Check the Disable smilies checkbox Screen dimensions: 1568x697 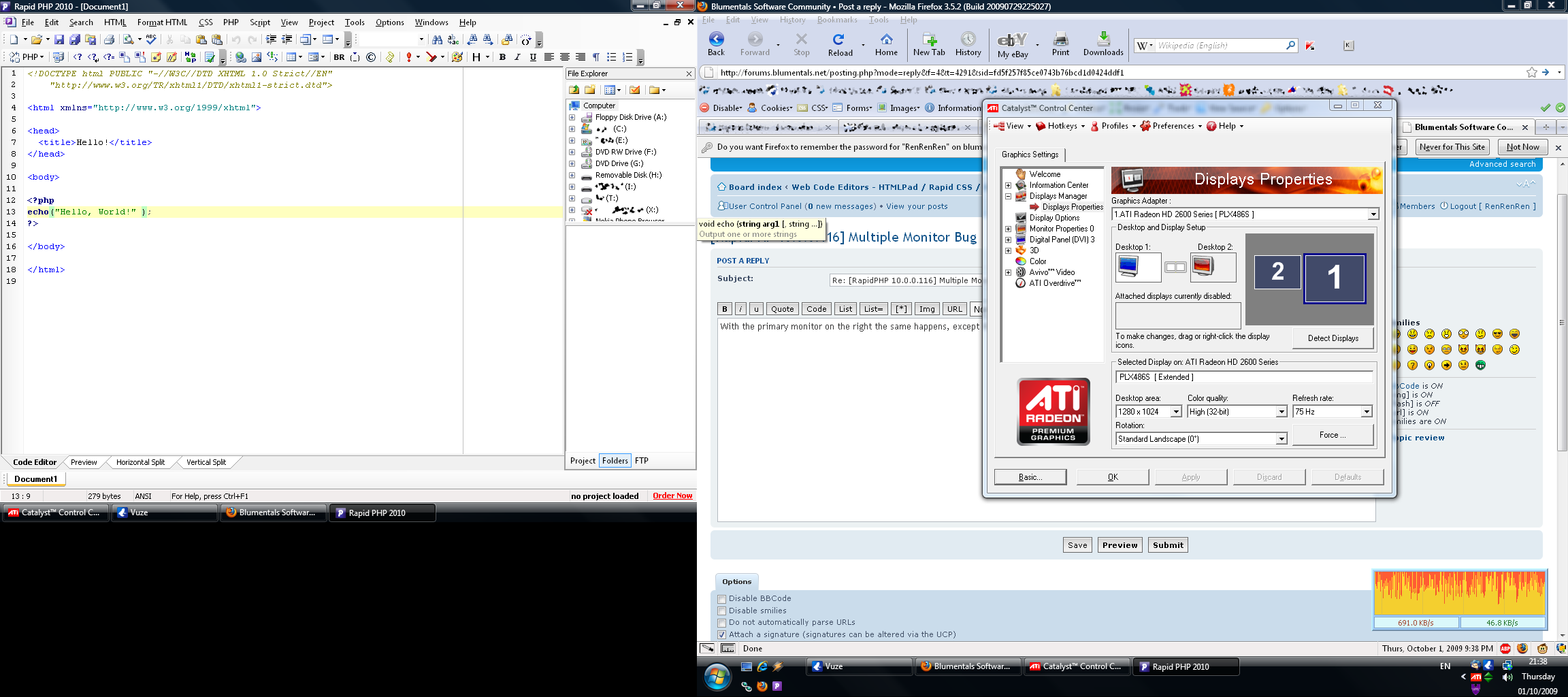pyautogui.click(x=722, y=611)
